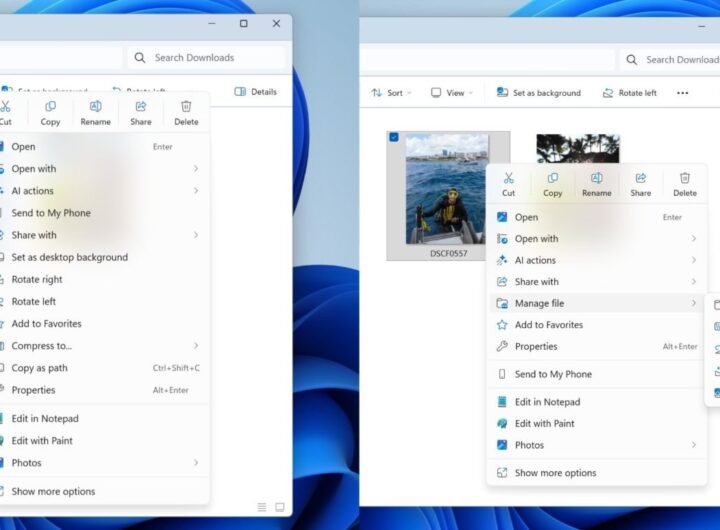Switch to the large thumbnails view toggle at bottom
Screen dimensions: 720x530
click(x=280, y=507)
